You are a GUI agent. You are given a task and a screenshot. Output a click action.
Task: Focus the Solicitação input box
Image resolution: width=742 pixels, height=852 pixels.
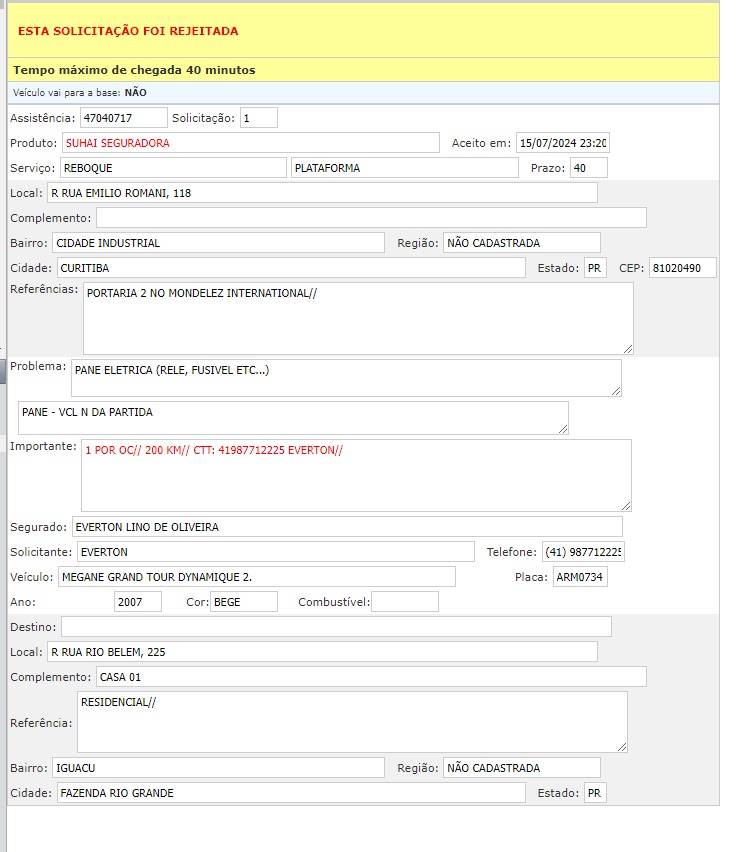point(258,118)
